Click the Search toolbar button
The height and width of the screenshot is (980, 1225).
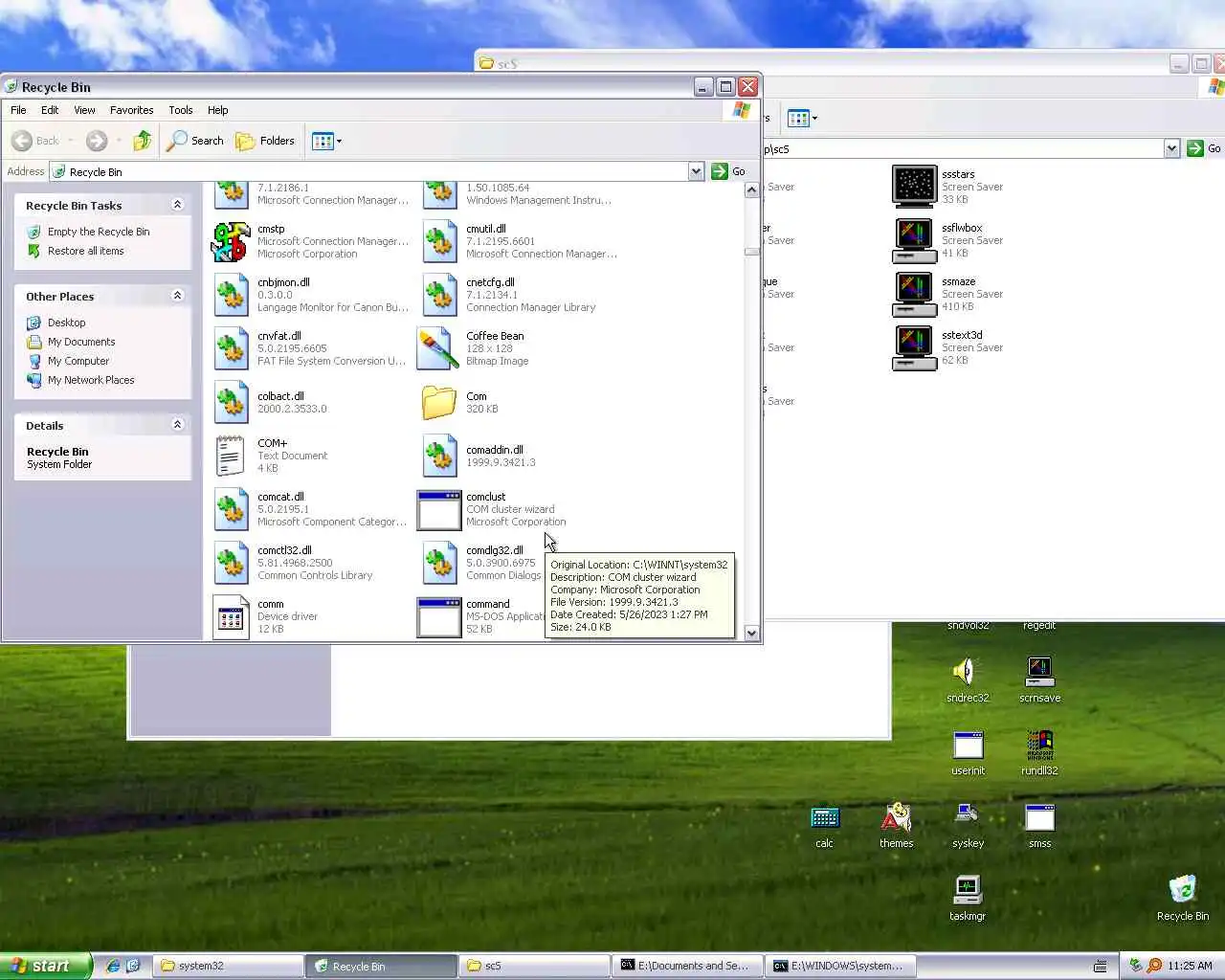(x=195, y=141)
